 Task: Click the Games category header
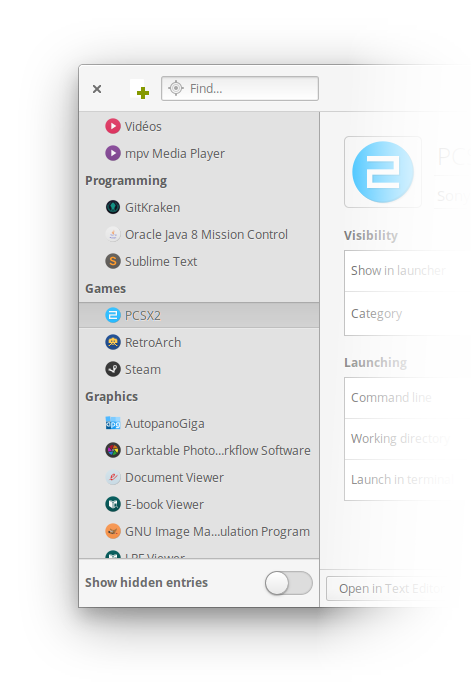105,289
